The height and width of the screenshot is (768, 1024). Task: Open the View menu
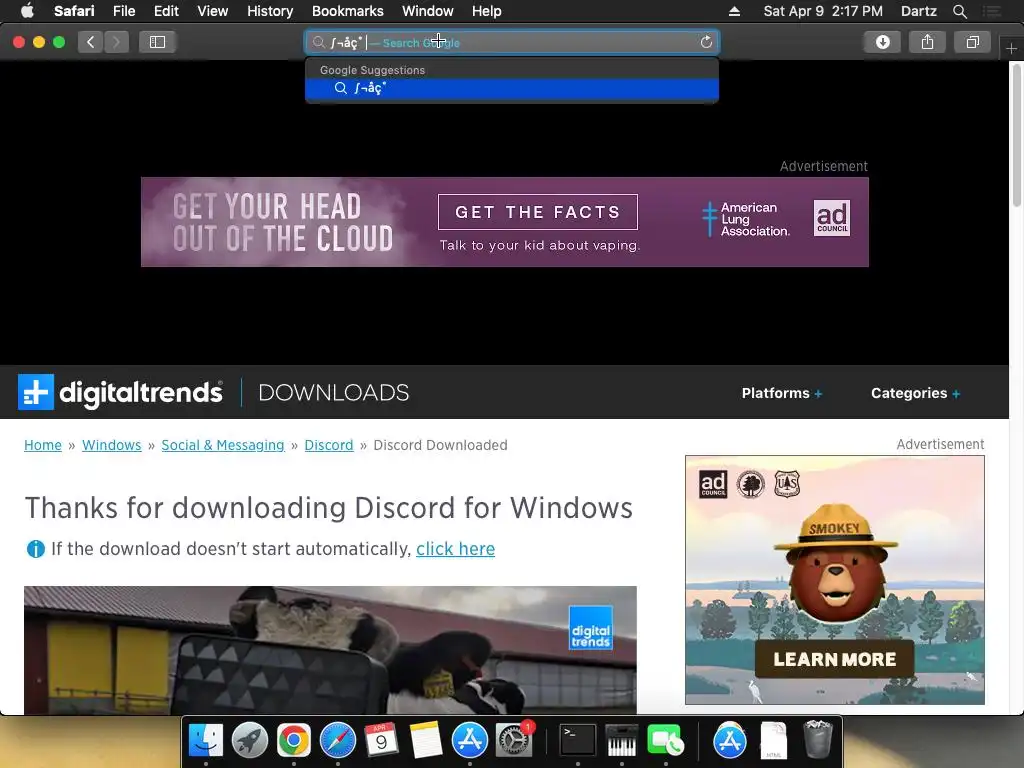[x=213, y=11]
